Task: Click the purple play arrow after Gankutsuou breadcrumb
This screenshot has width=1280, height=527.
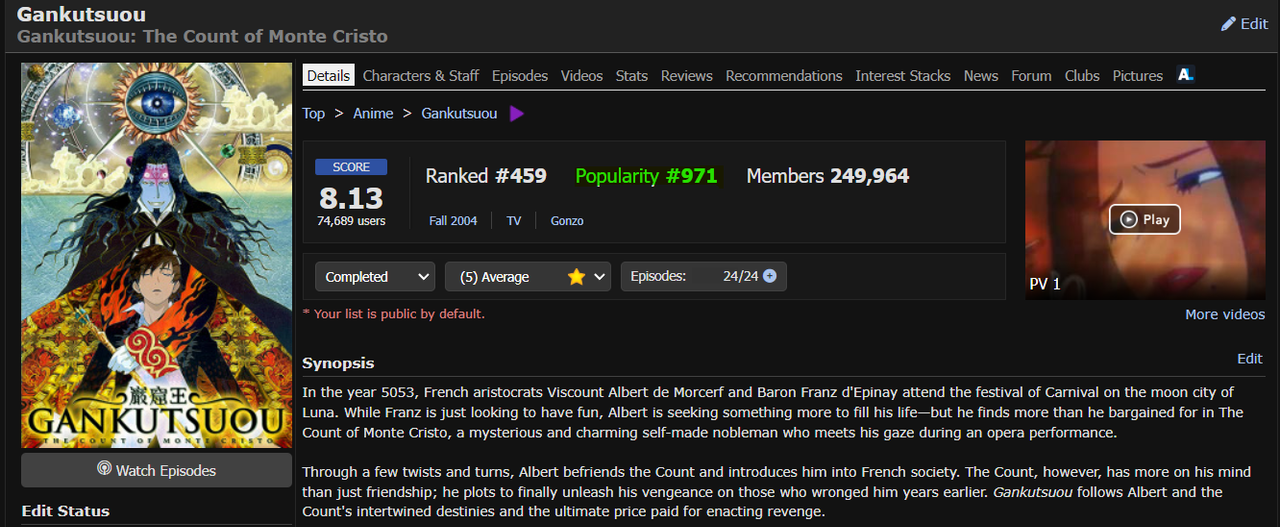Action: [516, 114]
